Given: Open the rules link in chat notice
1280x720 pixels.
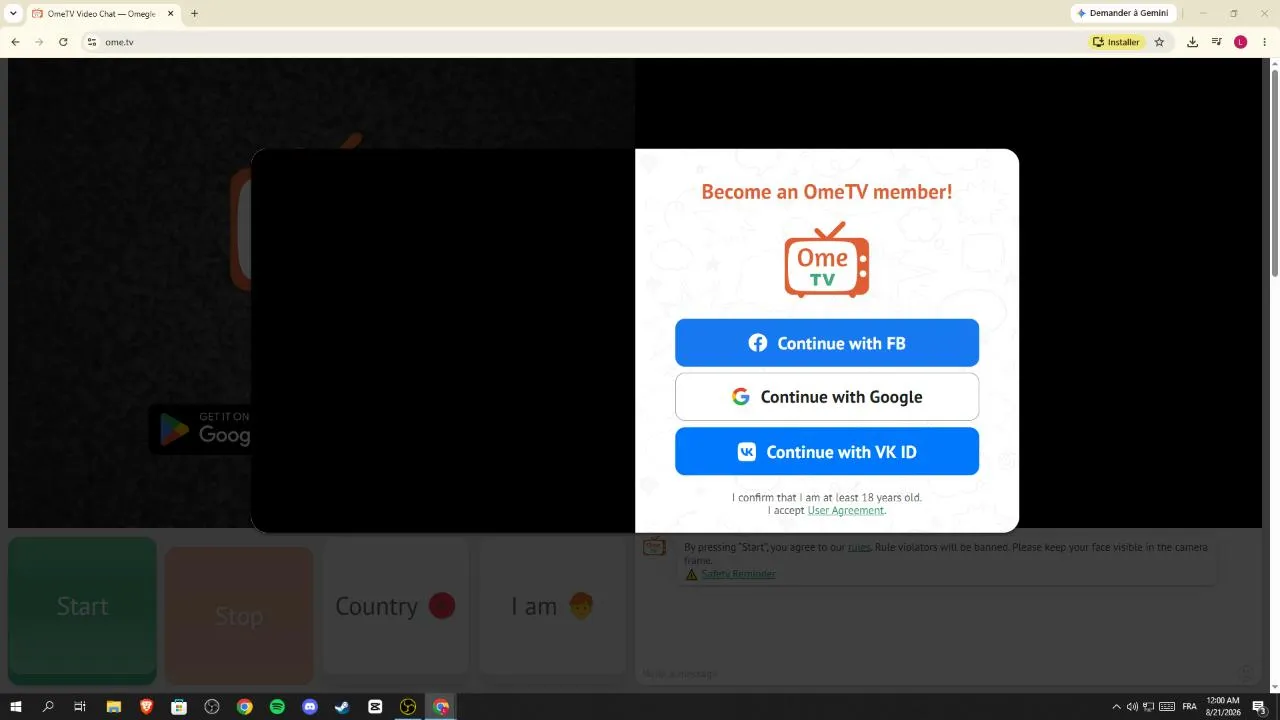Looking at the screenshot, I should [858, 547].
